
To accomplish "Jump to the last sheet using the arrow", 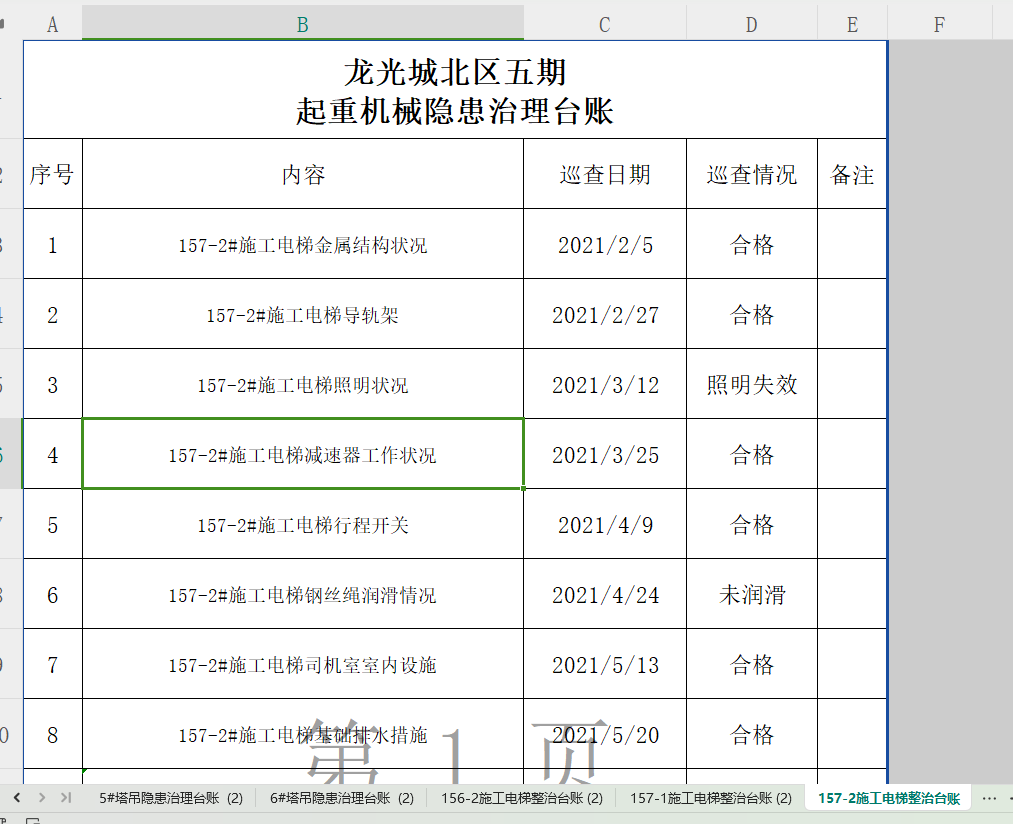I will point(66,797).
